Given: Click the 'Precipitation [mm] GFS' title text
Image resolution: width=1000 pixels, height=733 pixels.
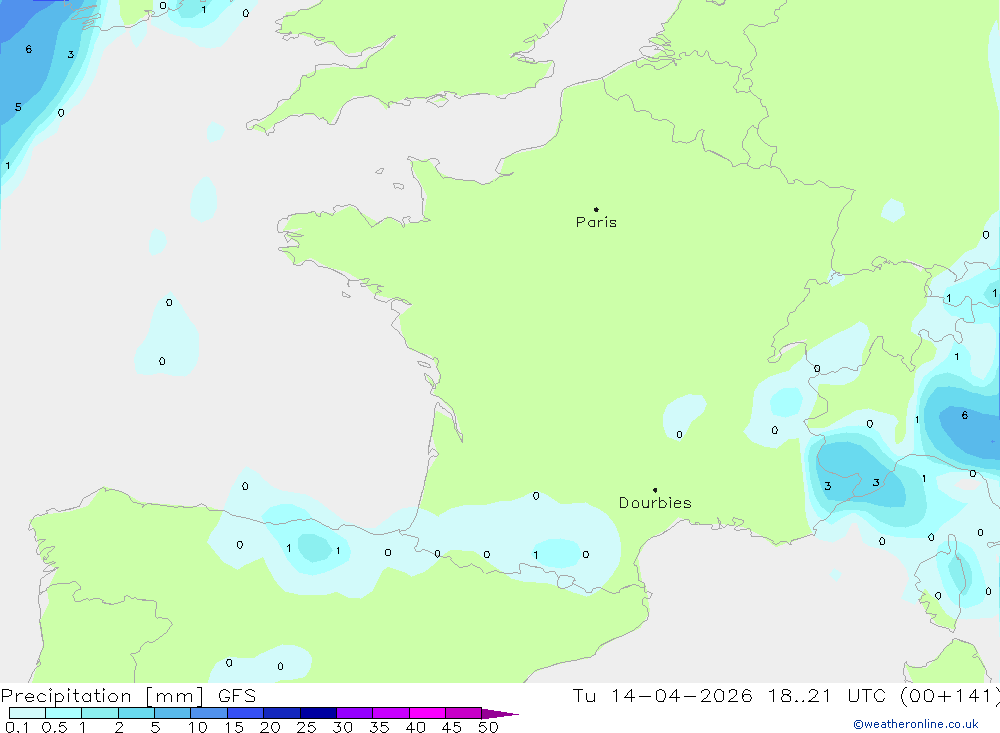Looking at the screenshot, I should [x=128, y=696].
